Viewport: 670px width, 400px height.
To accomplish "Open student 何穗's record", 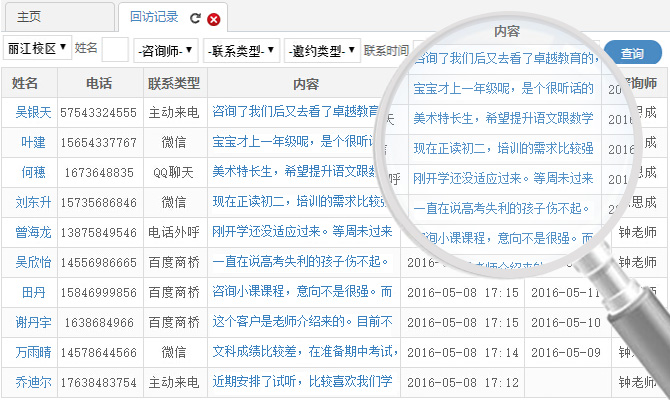I will pyautogui.click(x=33, y=172).
